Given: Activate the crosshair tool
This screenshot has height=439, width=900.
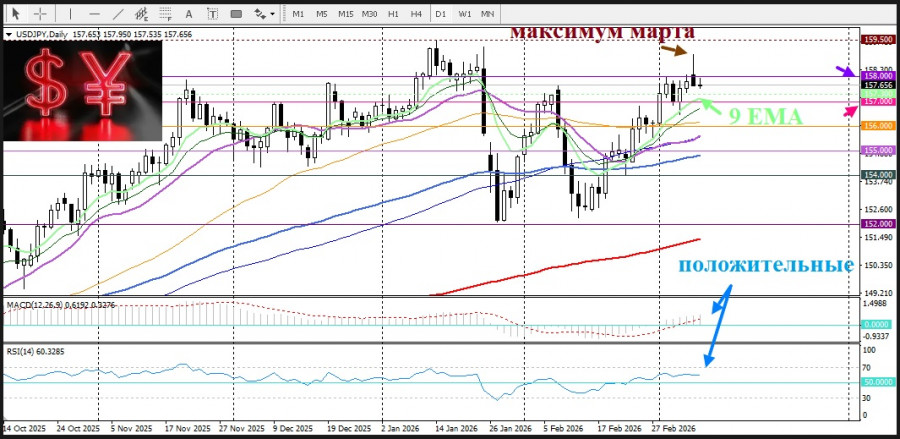Looking at the screenshot, I should tap(39, 14).
